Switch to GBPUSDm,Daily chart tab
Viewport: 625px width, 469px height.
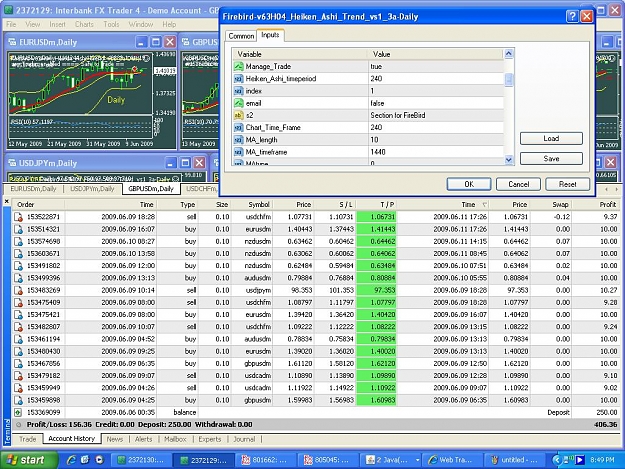[x=151, y=188]
